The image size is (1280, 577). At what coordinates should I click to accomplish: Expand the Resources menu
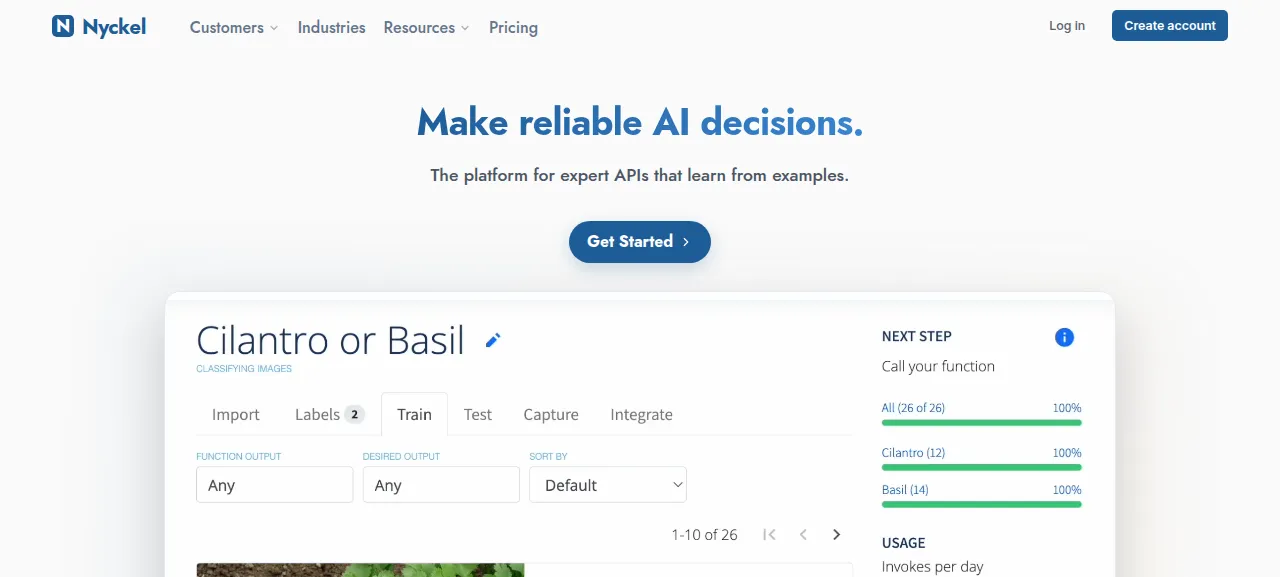pos(426,28)
